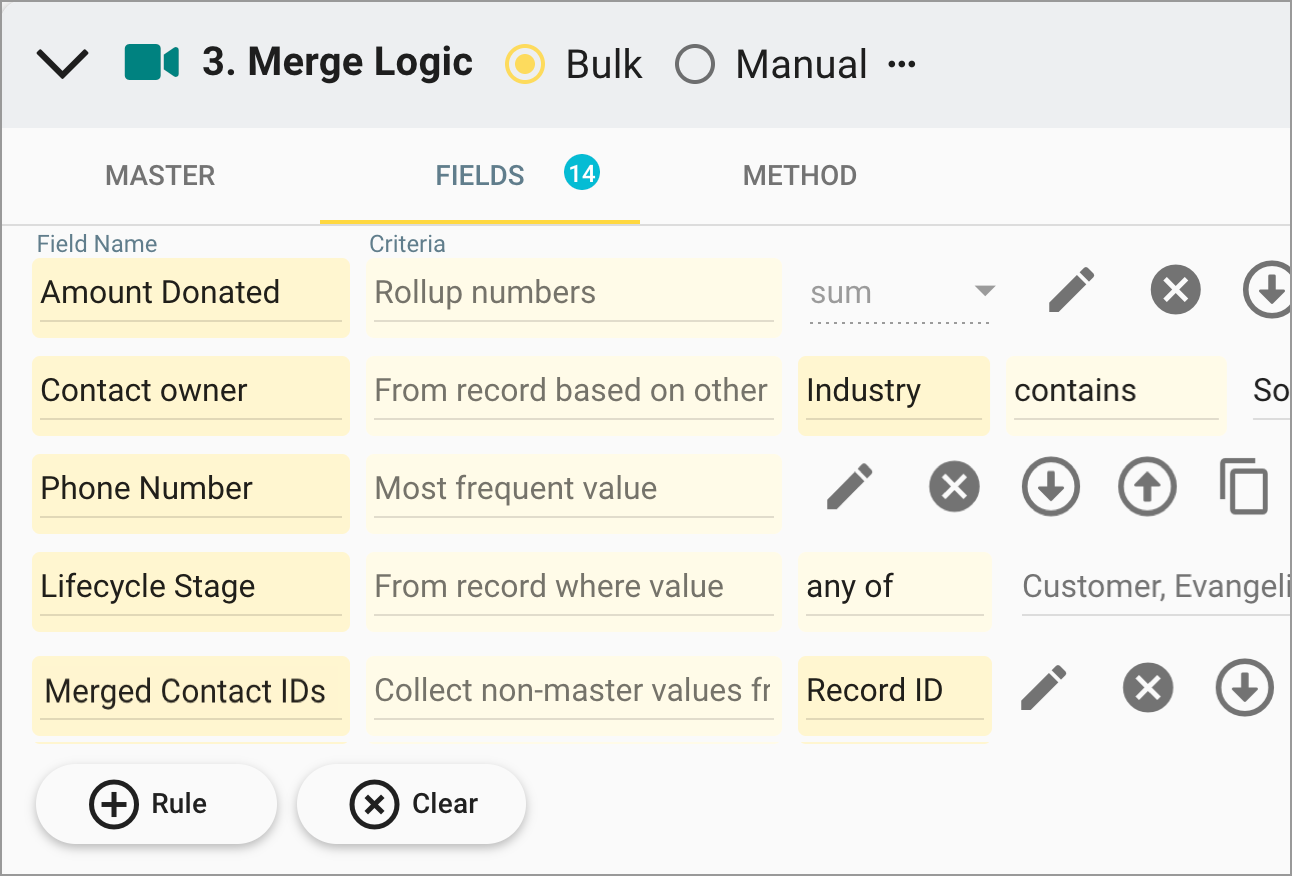Image resolution: width=1292 pixels, height=876 pixels.
Task: Move the Phone Number rule up
Action: click(1147, 487)
